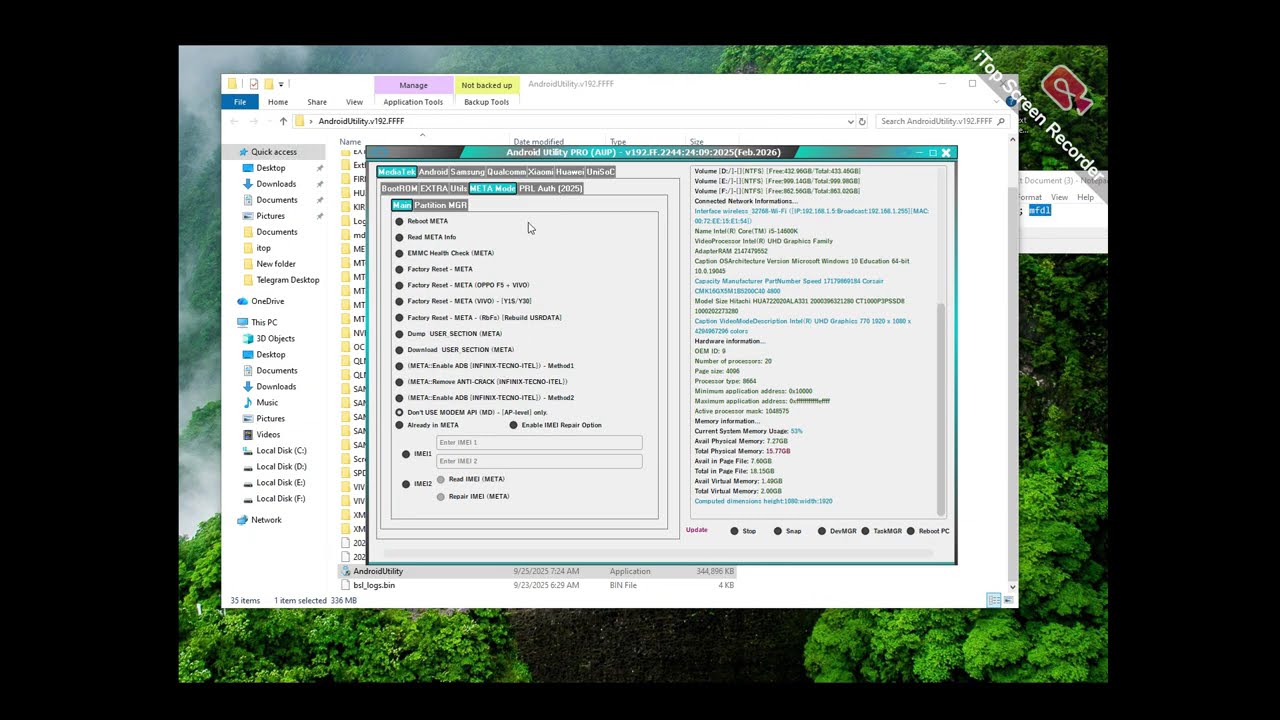Click the log panel vertical scrollbar
Screen dimensions: 1280x720
point(940,410)
